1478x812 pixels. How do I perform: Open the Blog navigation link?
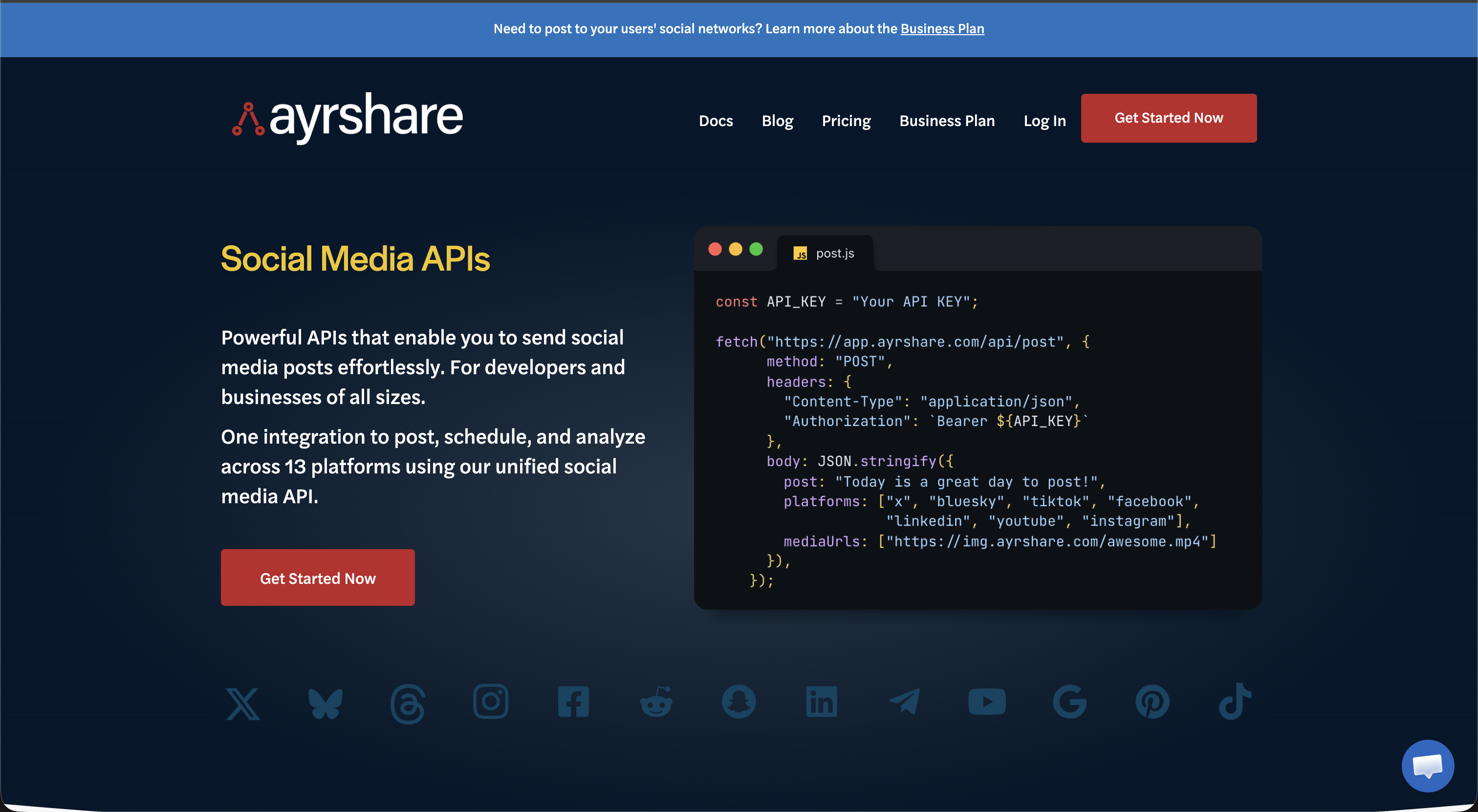pos(777,121)
